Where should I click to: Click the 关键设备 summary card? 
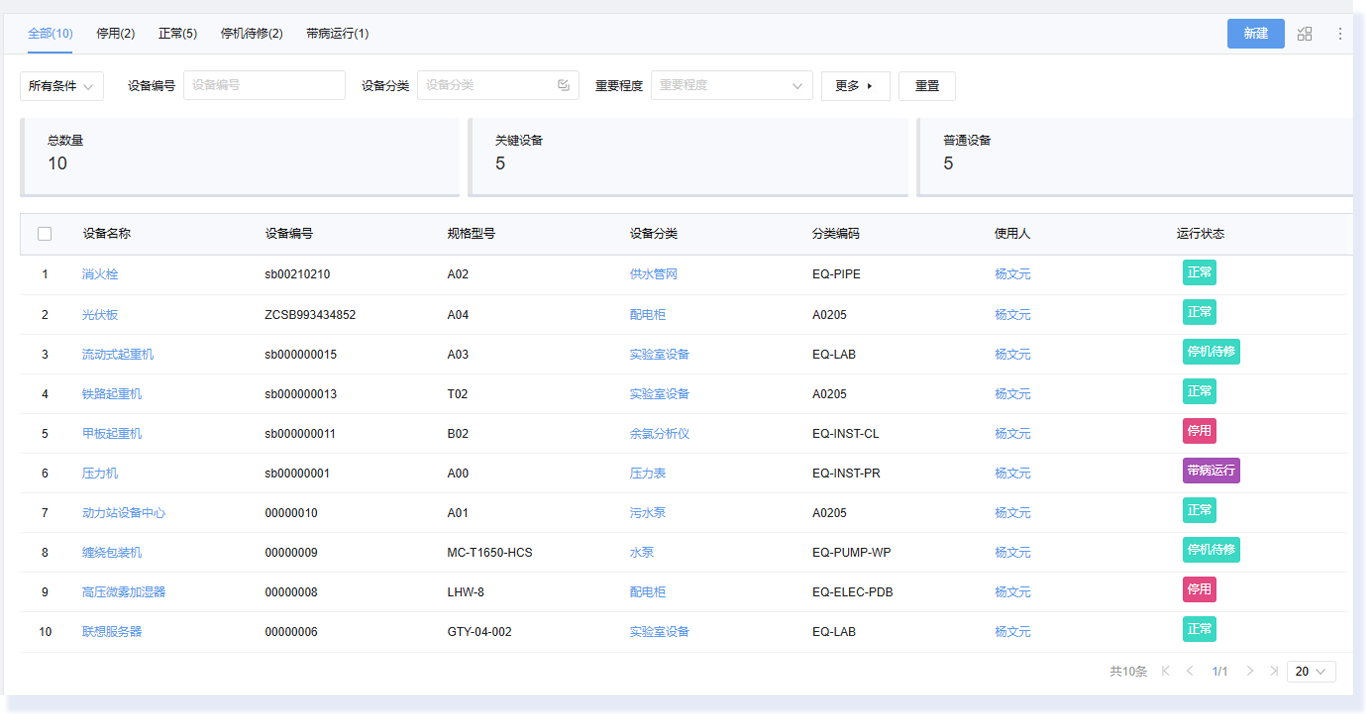click(x=688, y=157)
